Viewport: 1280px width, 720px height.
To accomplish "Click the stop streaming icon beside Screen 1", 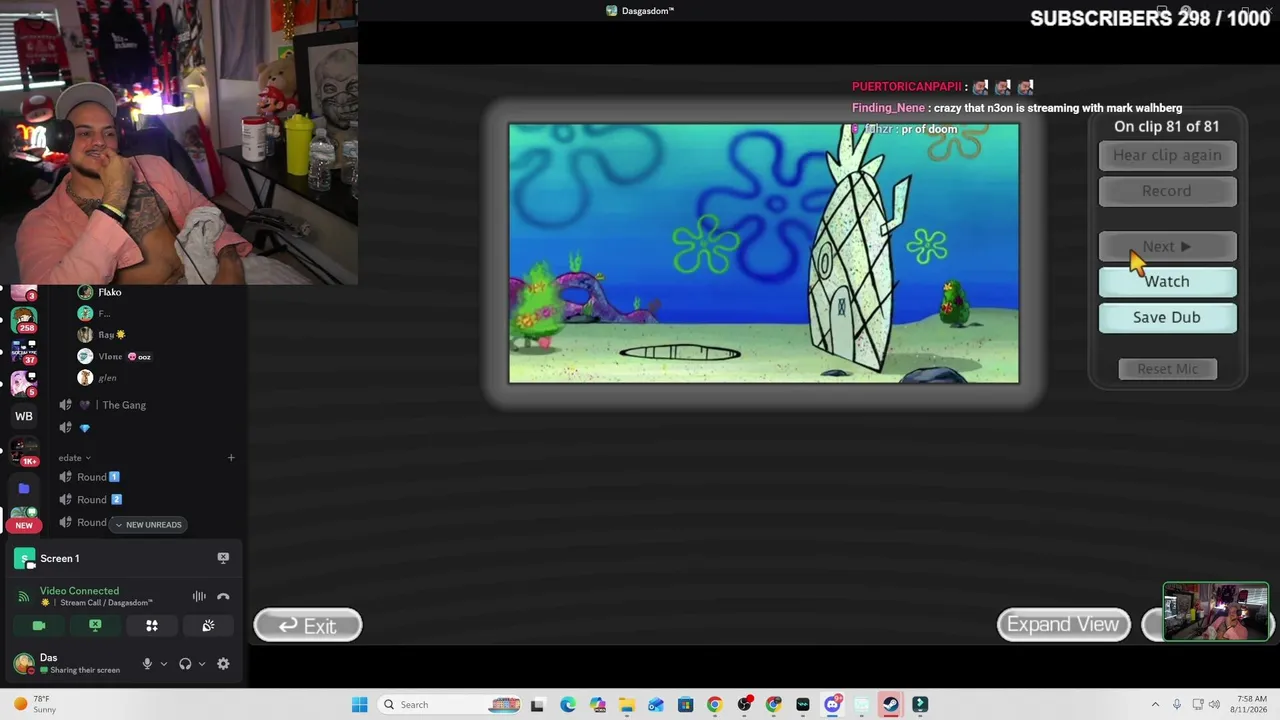I will pos(223,558).
